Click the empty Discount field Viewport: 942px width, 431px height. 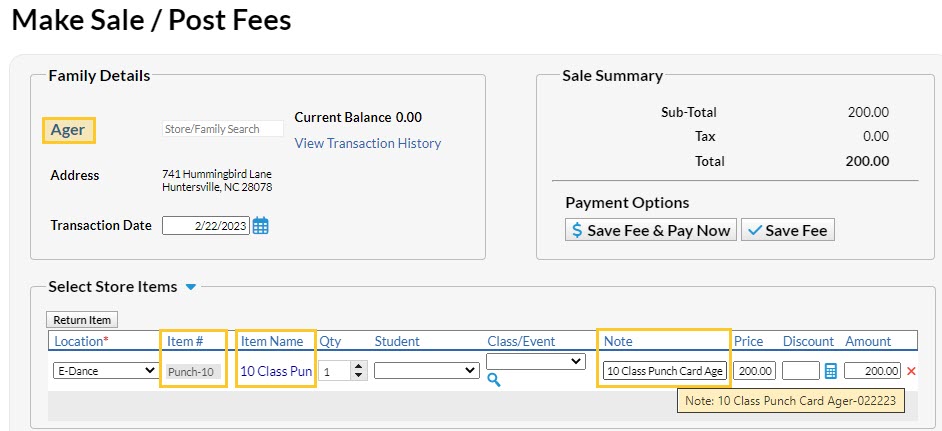[x=800, y=371]
